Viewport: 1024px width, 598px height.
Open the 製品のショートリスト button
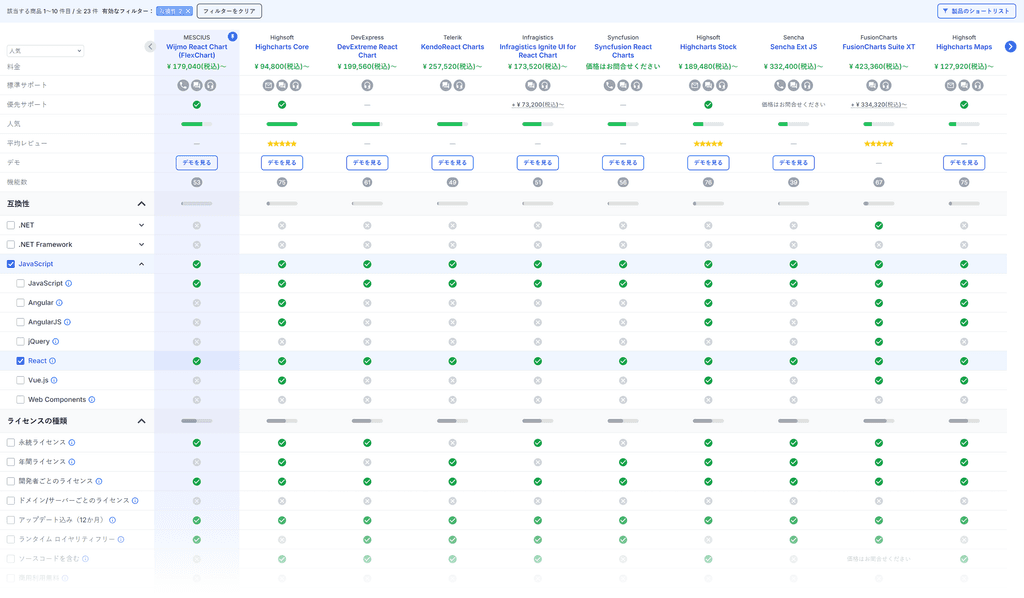[x=976, y=11]
